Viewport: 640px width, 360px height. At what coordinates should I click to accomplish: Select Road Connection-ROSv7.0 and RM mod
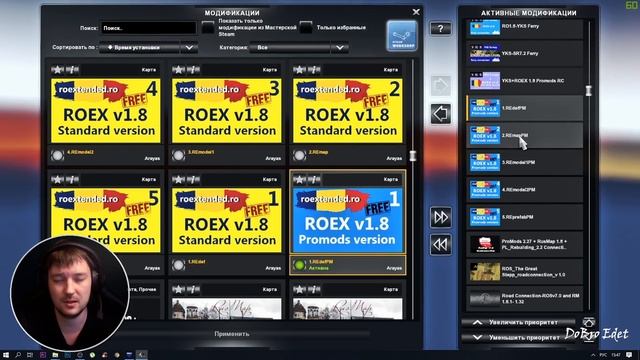tap(525, 298)
